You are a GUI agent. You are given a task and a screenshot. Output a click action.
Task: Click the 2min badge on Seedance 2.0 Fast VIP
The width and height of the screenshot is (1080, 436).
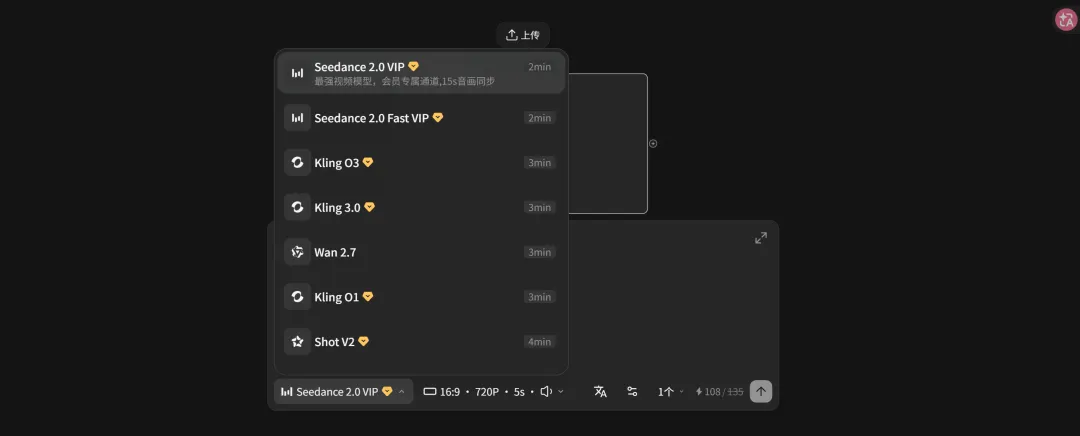coord(540,118)
